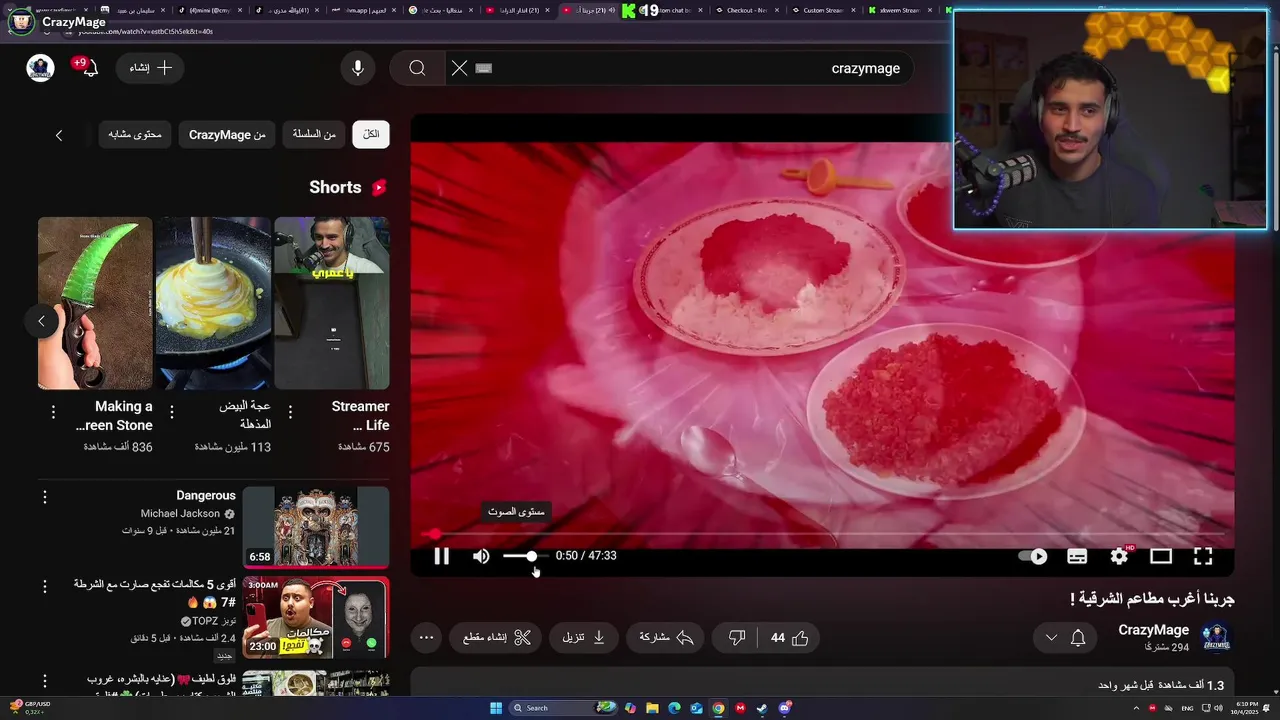
Task: Mute the video using the speaker icon
Action: [x=481, y=556]
